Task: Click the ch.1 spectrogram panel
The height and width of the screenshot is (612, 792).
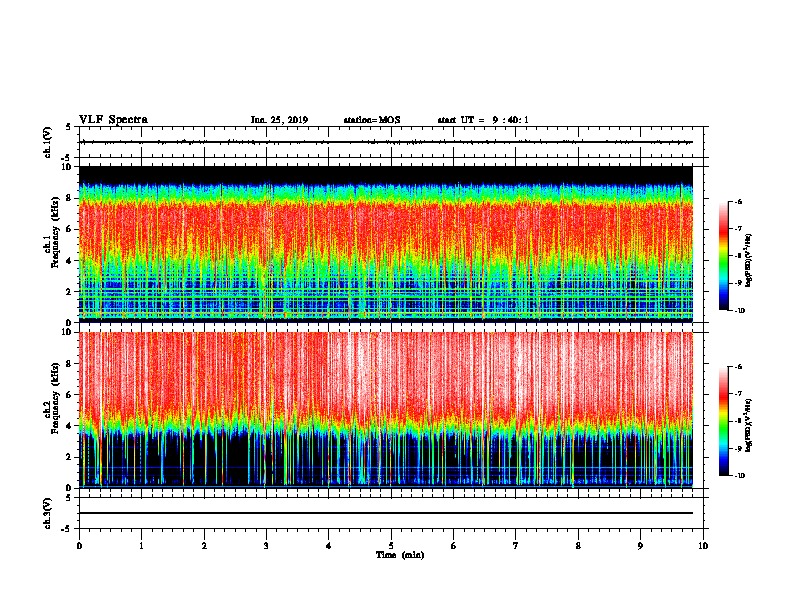Action: pyautogui.click(x=386, y=244)
